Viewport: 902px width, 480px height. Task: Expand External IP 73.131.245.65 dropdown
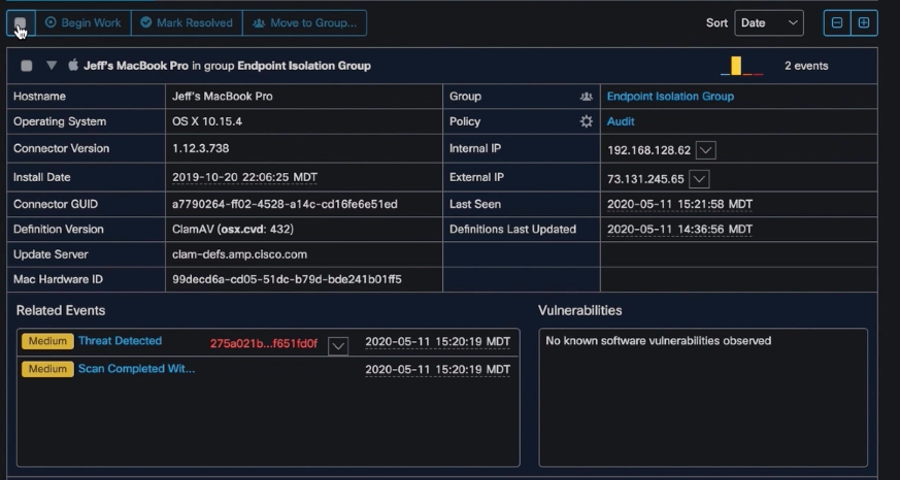click(x=699, y=179)
